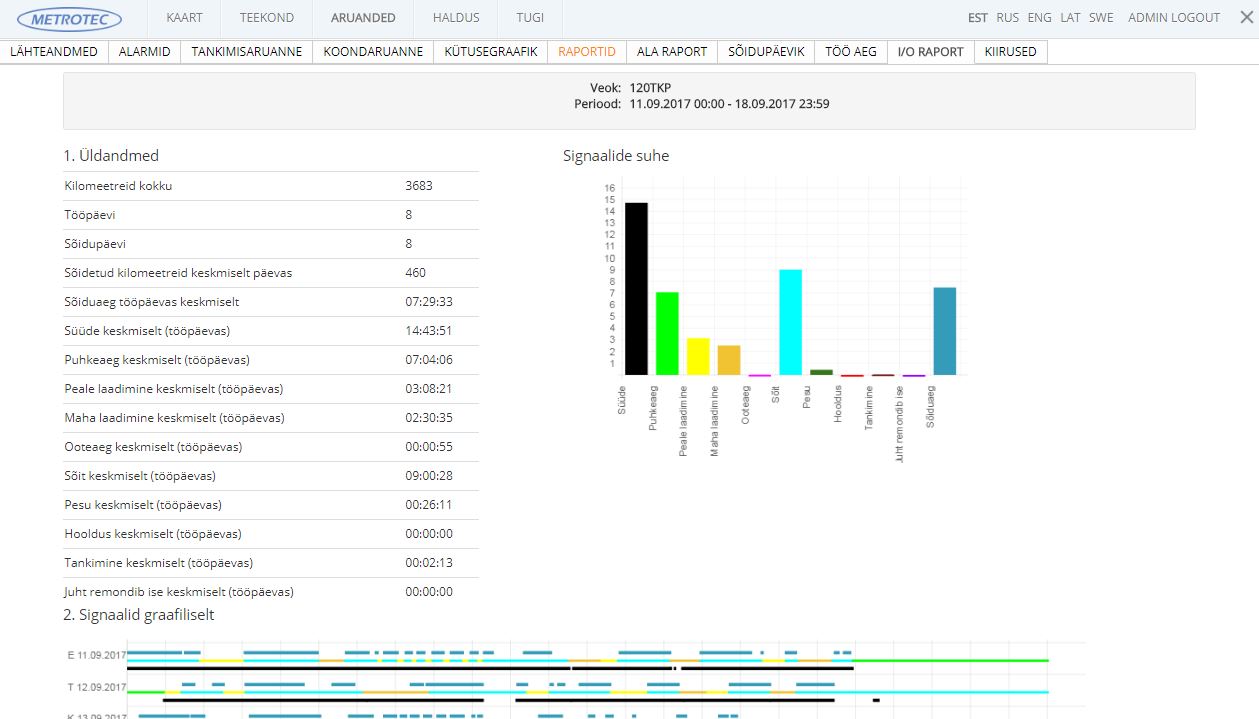
Task: Click the Metrotec logo
Action: pos(70,19)
